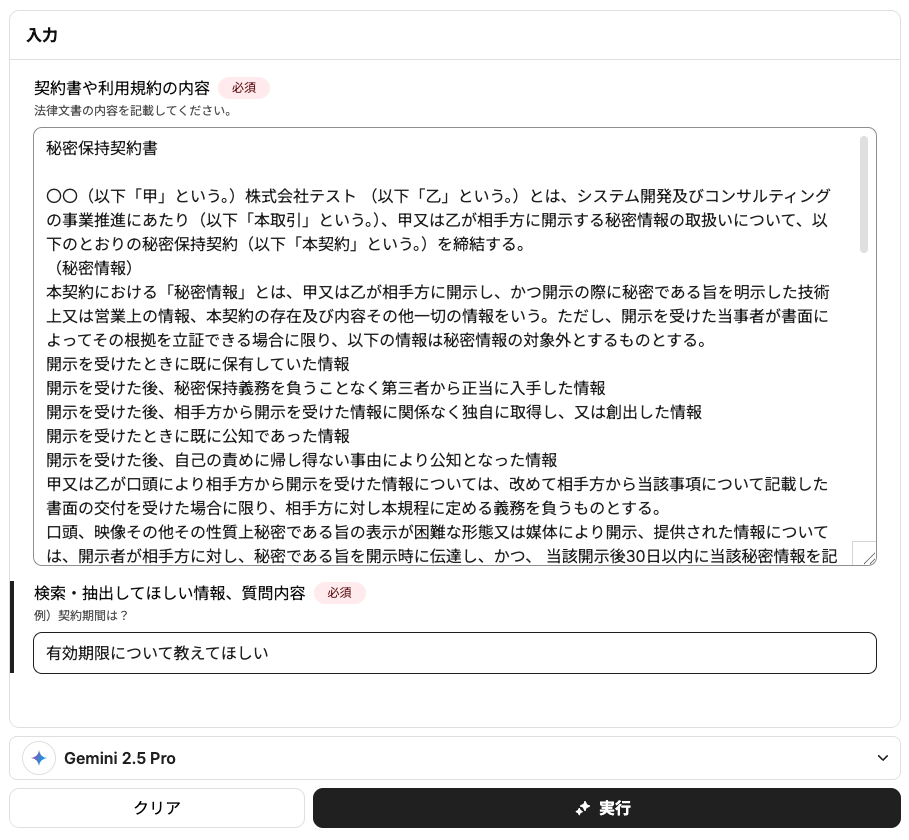Select the 検索・抽出してほしい情報、質問内容 label
The image size is (909, 840).
[169, 593]
